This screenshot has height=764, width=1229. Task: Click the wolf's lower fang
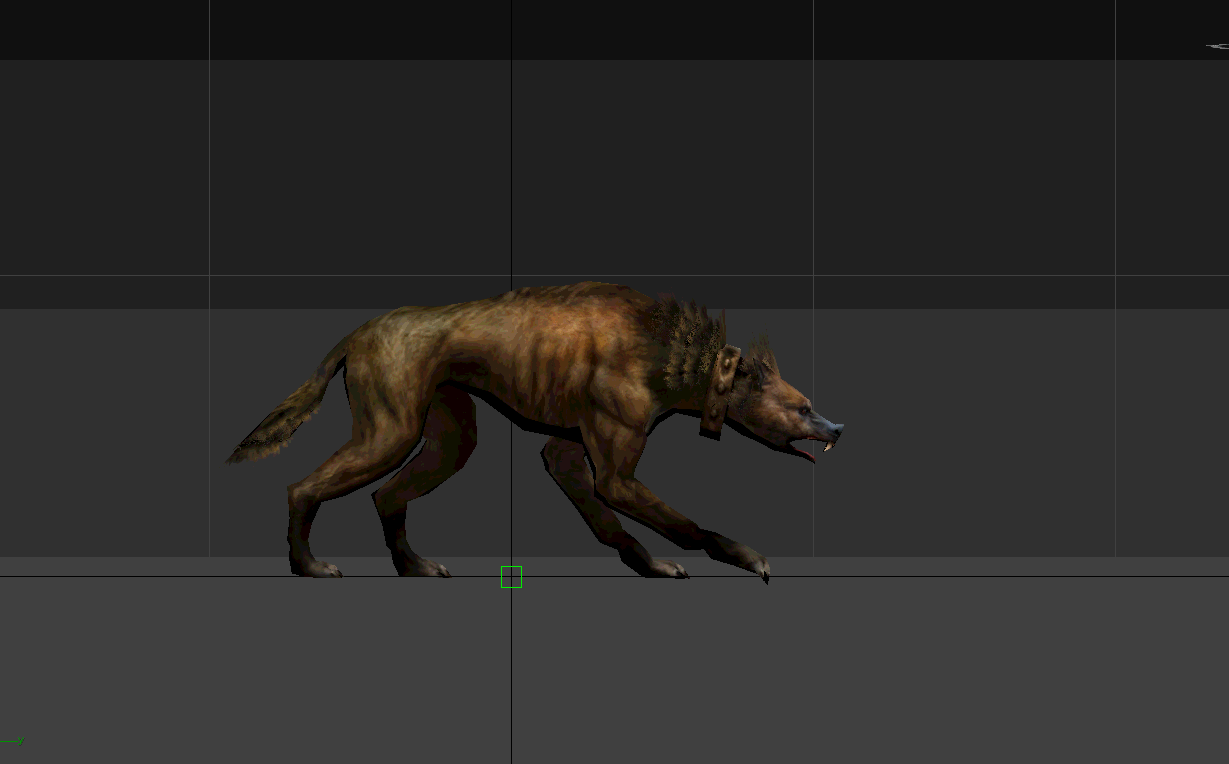point(827,446)
